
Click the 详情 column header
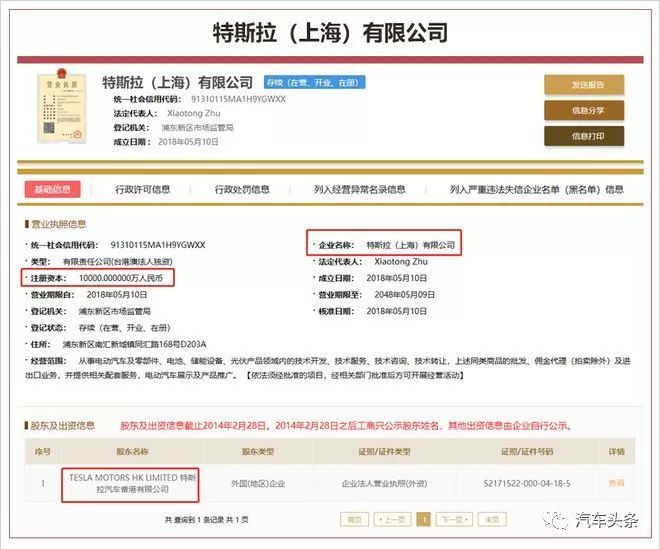point(616,452)
